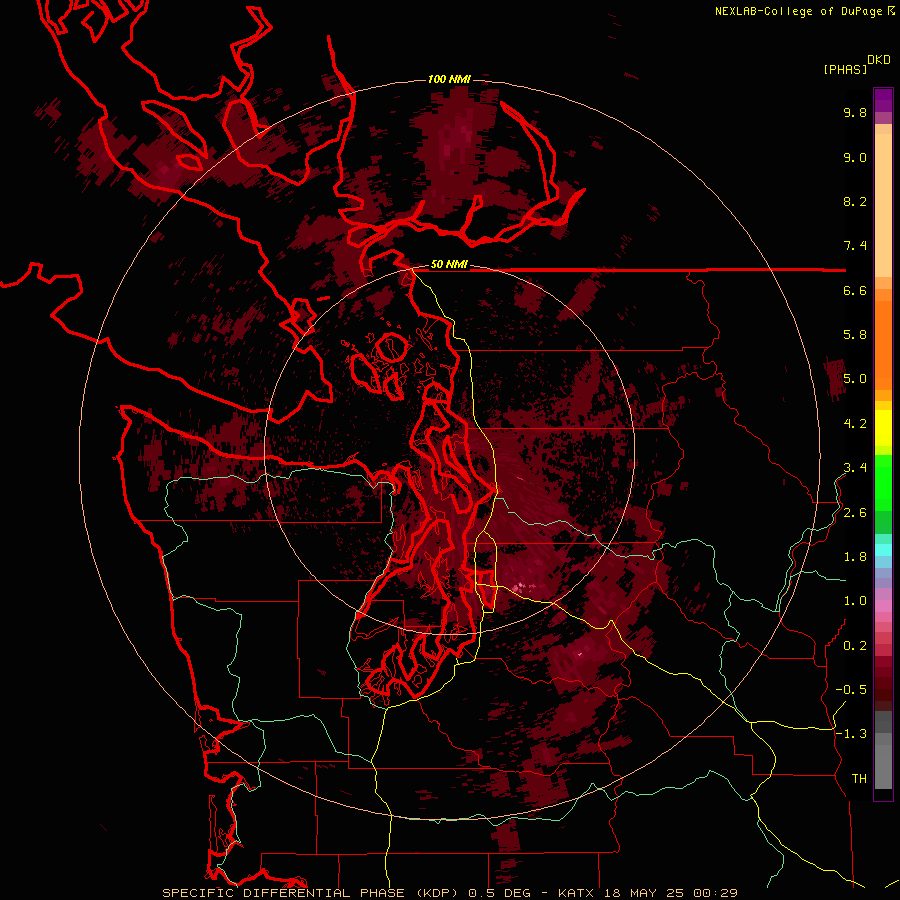Viewport: 900px width, 900px height.
Task: Select the -1.3 scale value
Action: click(851, 734)
